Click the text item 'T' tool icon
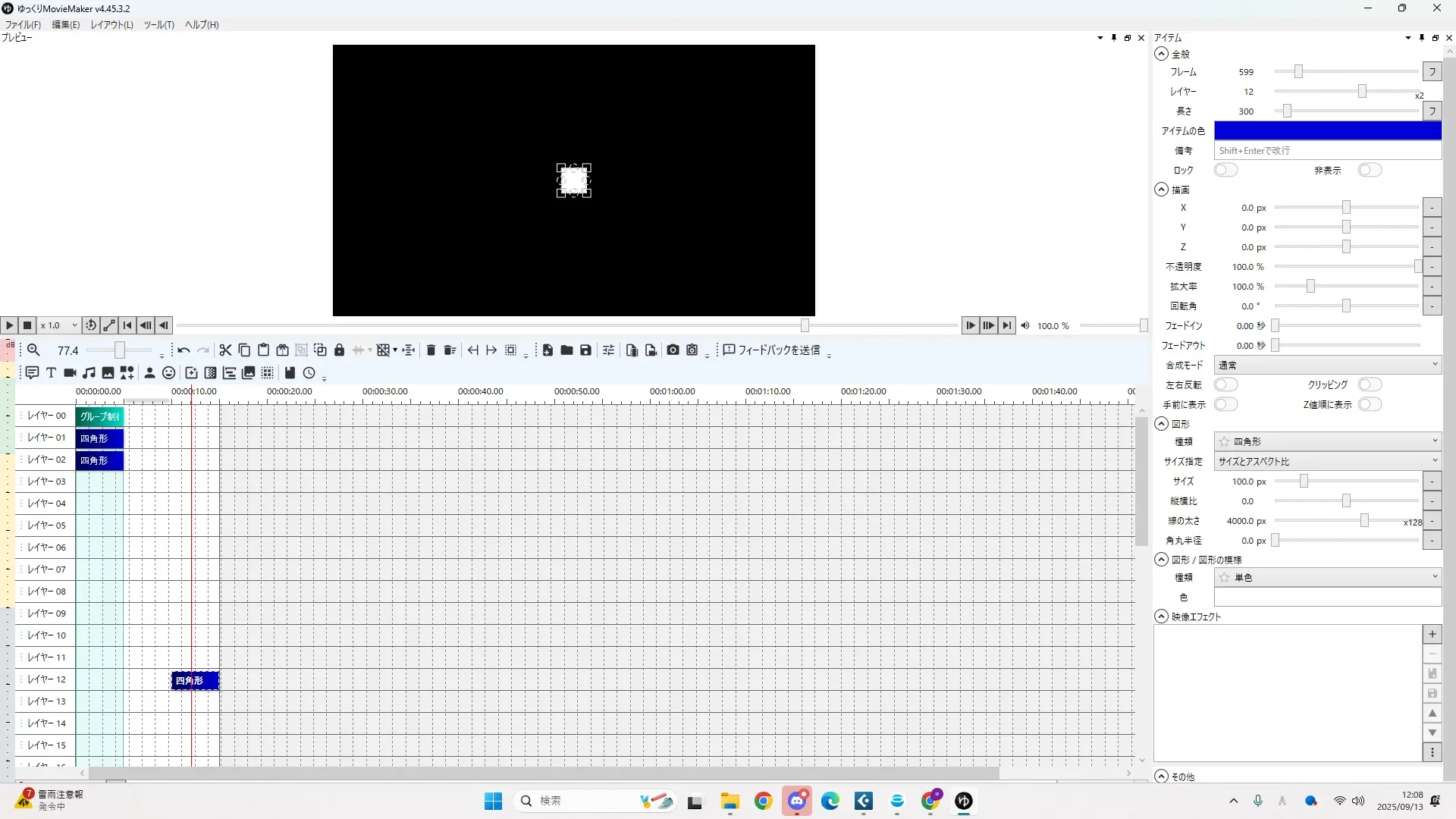1456x819 pixels. point(51,373)
